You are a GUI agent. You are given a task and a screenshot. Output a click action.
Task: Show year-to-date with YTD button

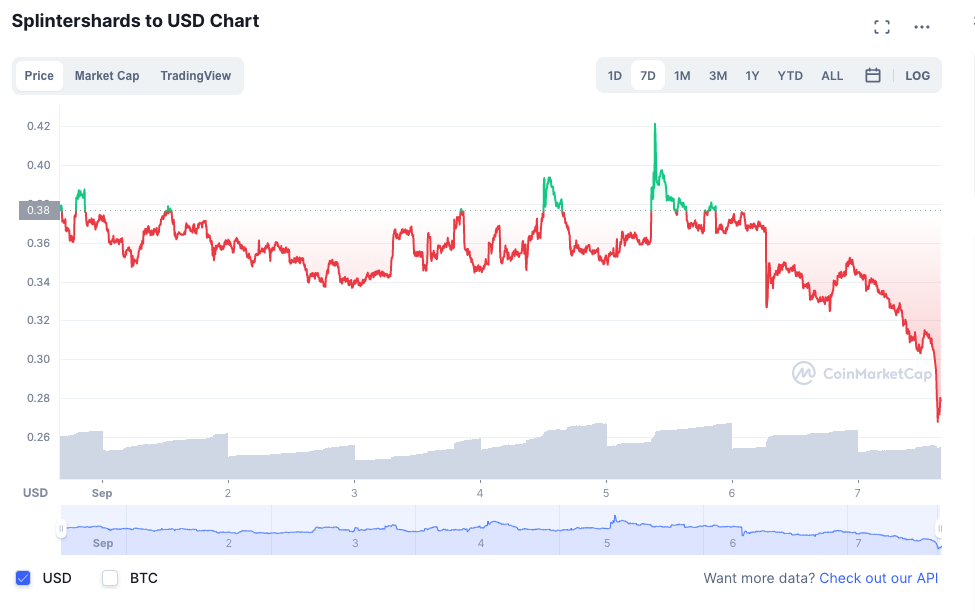pyautogui.click(x=790, y=76)
